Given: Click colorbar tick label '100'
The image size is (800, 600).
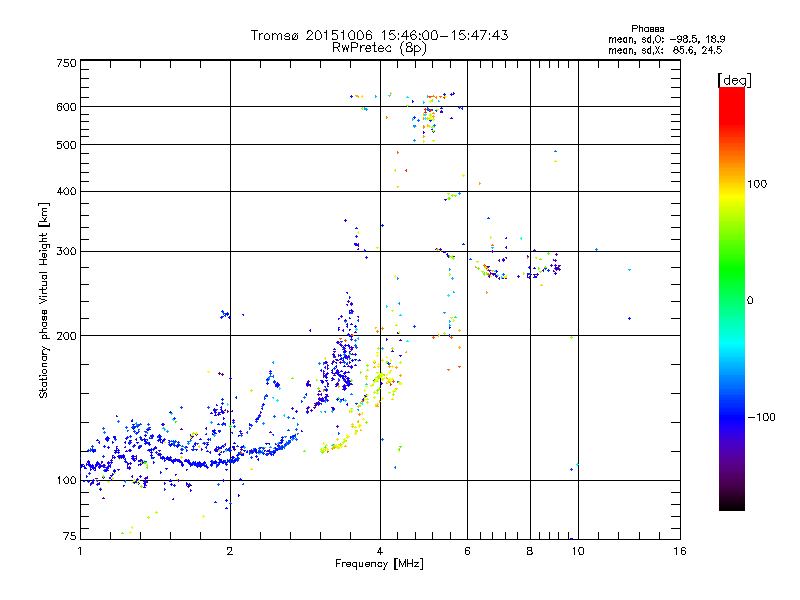Looking at the screenshot, I should point(757,184).
